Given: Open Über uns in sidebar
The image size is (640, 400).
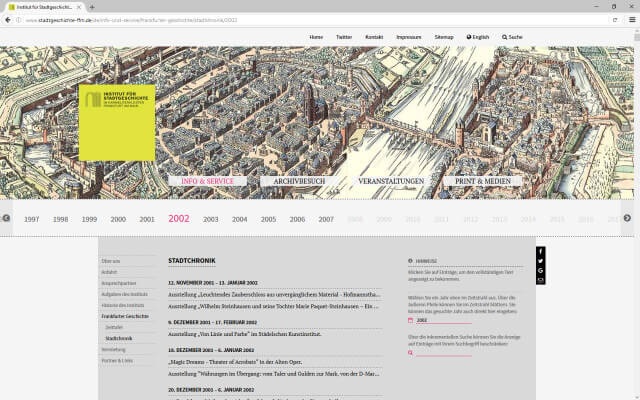Looking at the screenshot, I should 111,261.
